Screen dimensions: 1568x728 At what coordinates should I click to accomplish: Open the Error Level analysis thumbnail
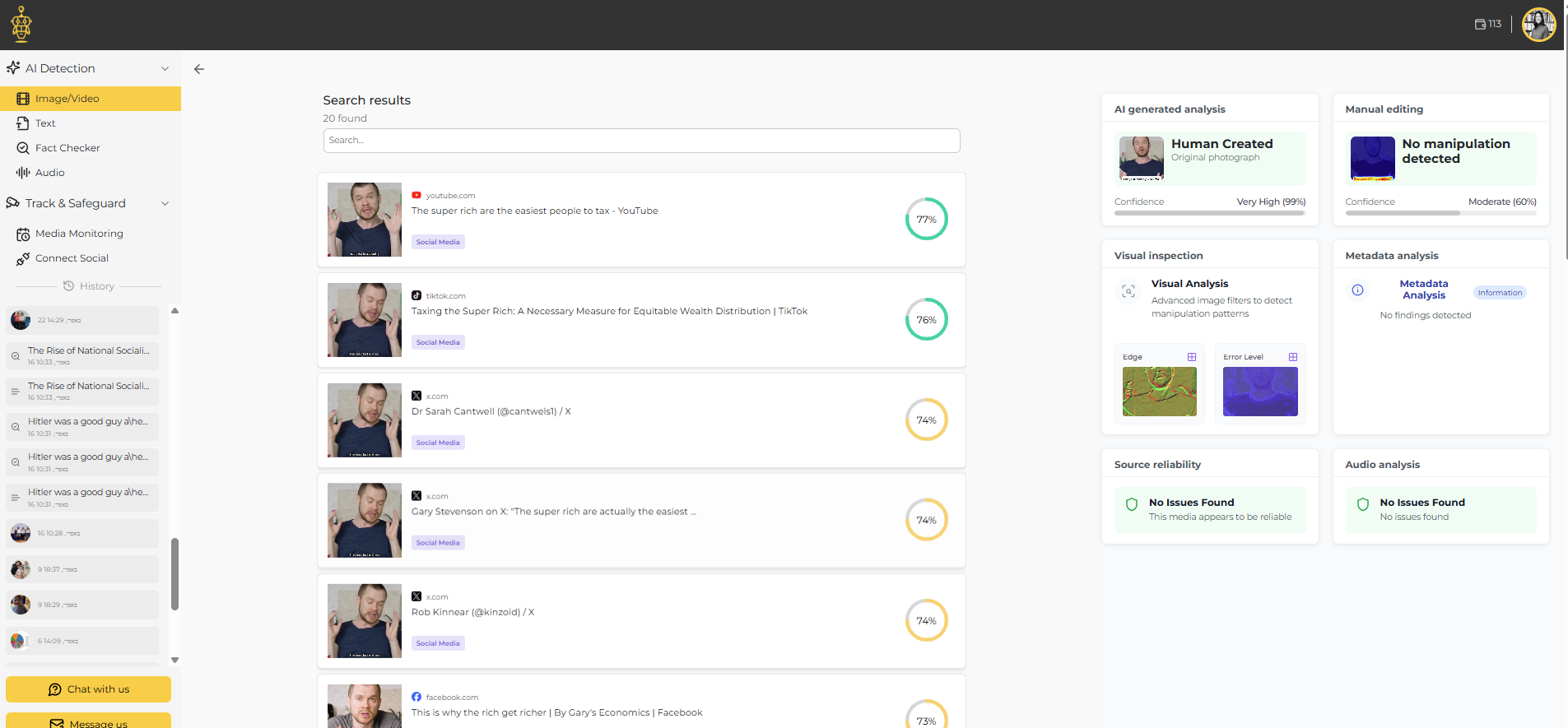click(1260, 392)
